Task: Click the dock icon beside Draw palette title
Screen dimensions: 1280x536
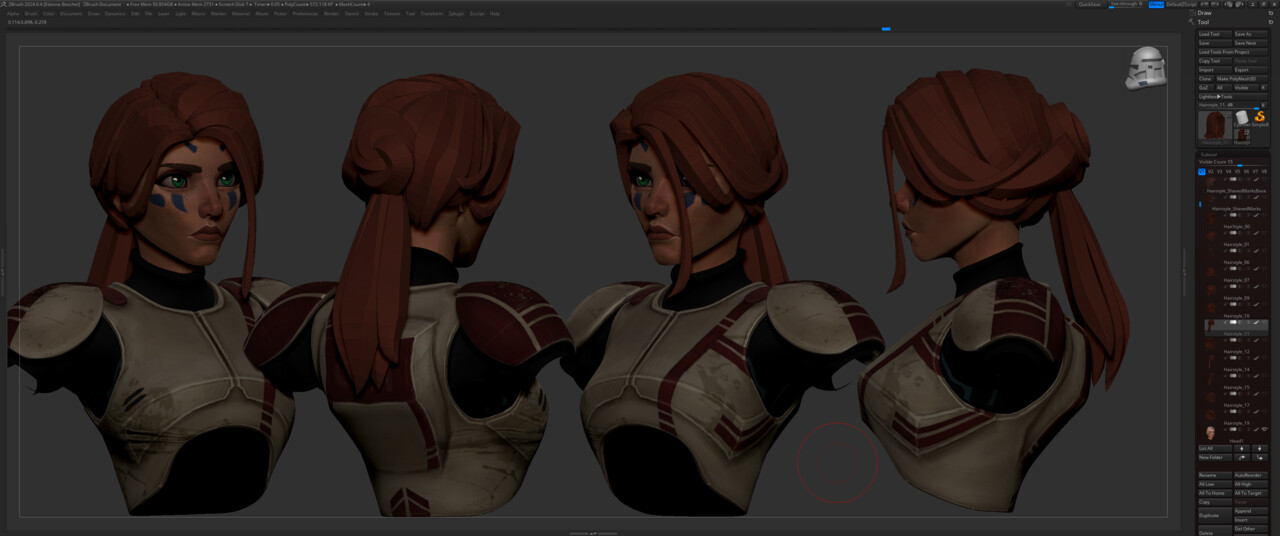Action: pos(1270,13)
